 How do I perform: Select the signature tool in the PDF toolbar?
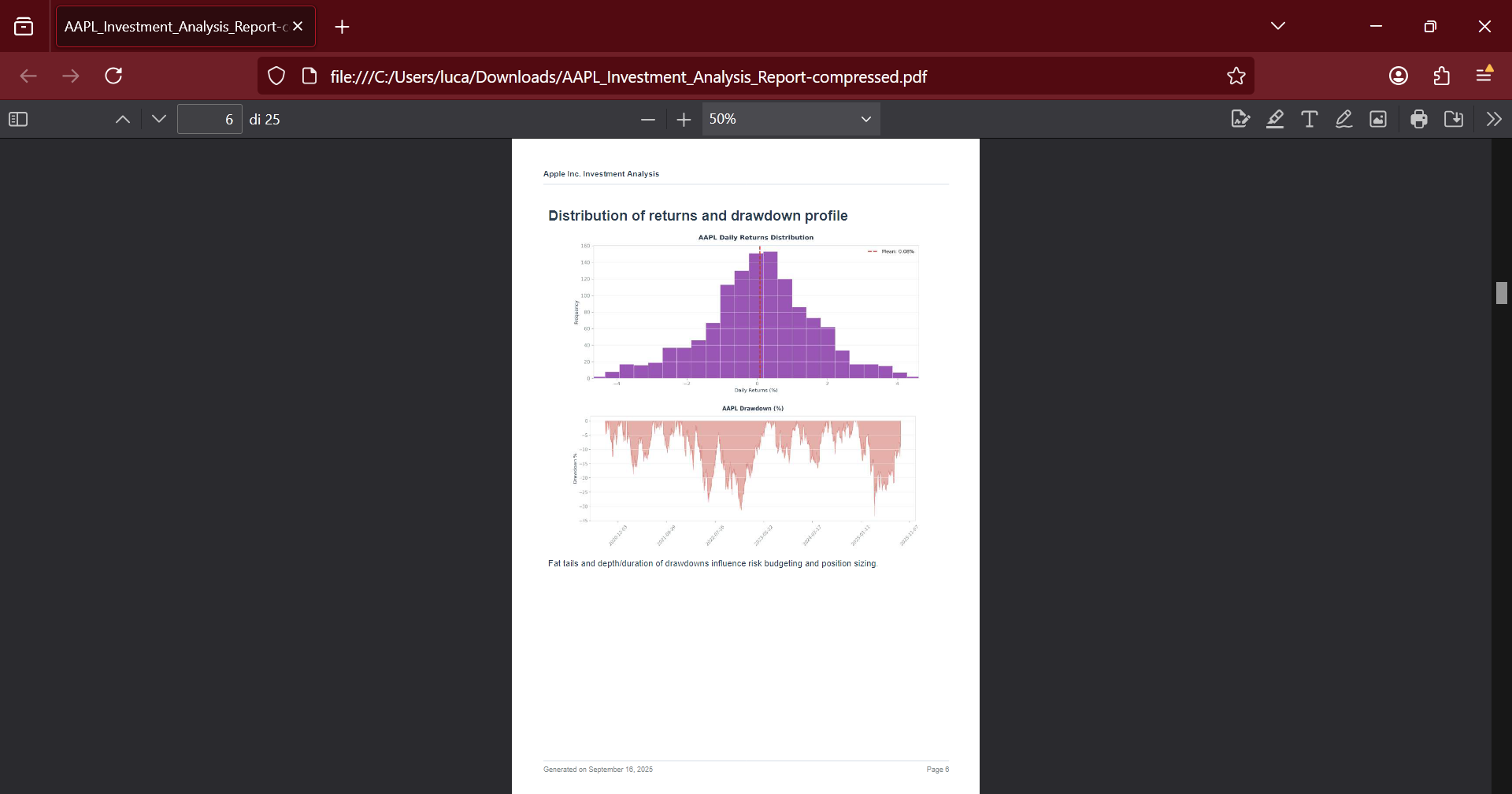(1240, 119)
